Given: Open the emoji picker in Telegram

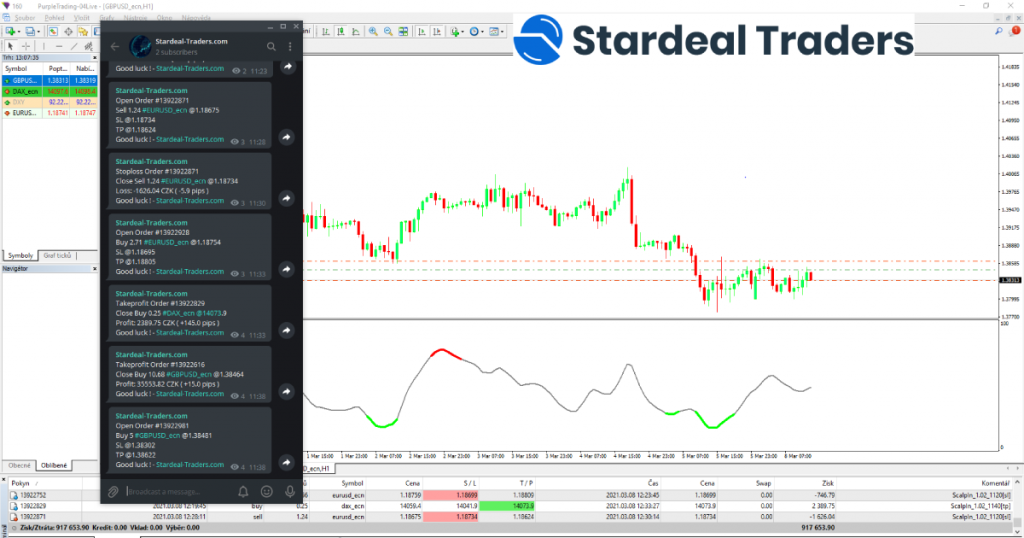Looking at the screenshot, I should [x=266, y=492].
